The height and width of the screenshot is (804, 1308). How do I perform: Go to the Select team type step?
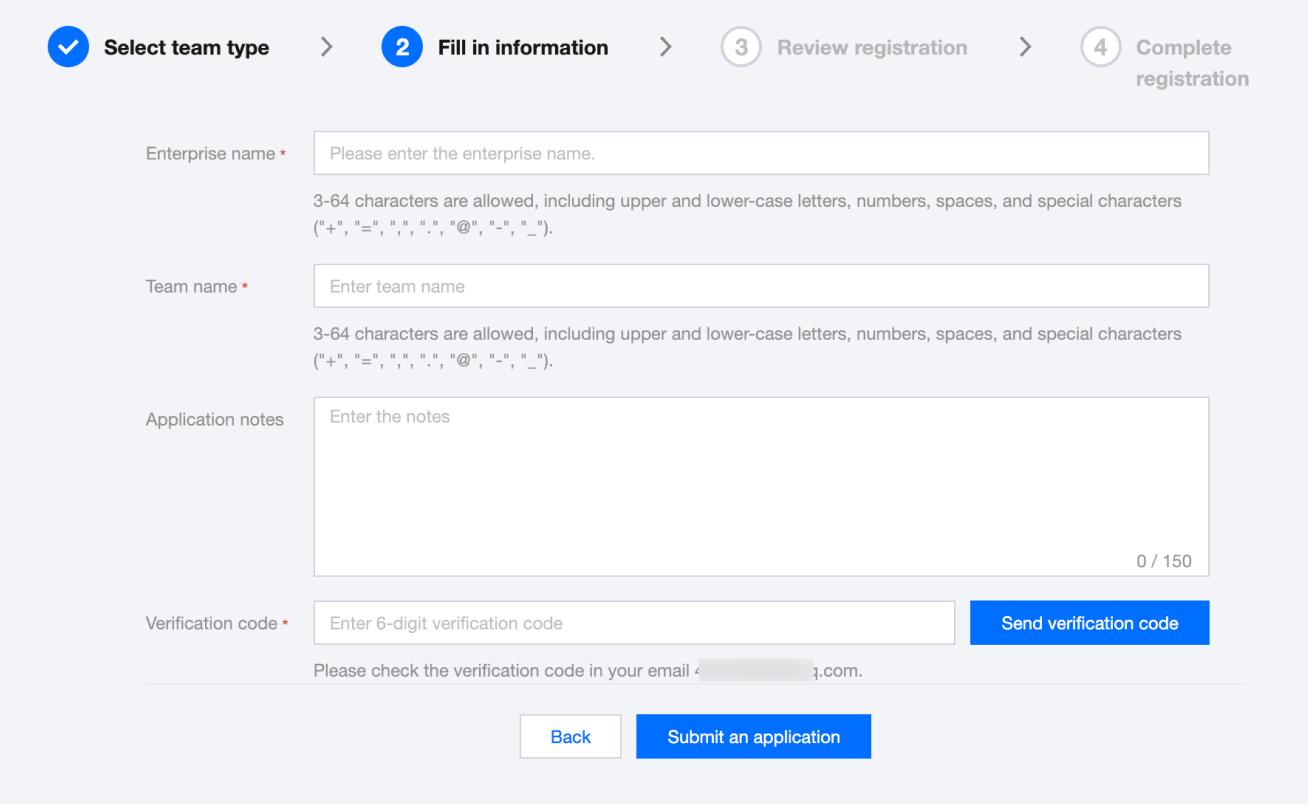[186, 47]
